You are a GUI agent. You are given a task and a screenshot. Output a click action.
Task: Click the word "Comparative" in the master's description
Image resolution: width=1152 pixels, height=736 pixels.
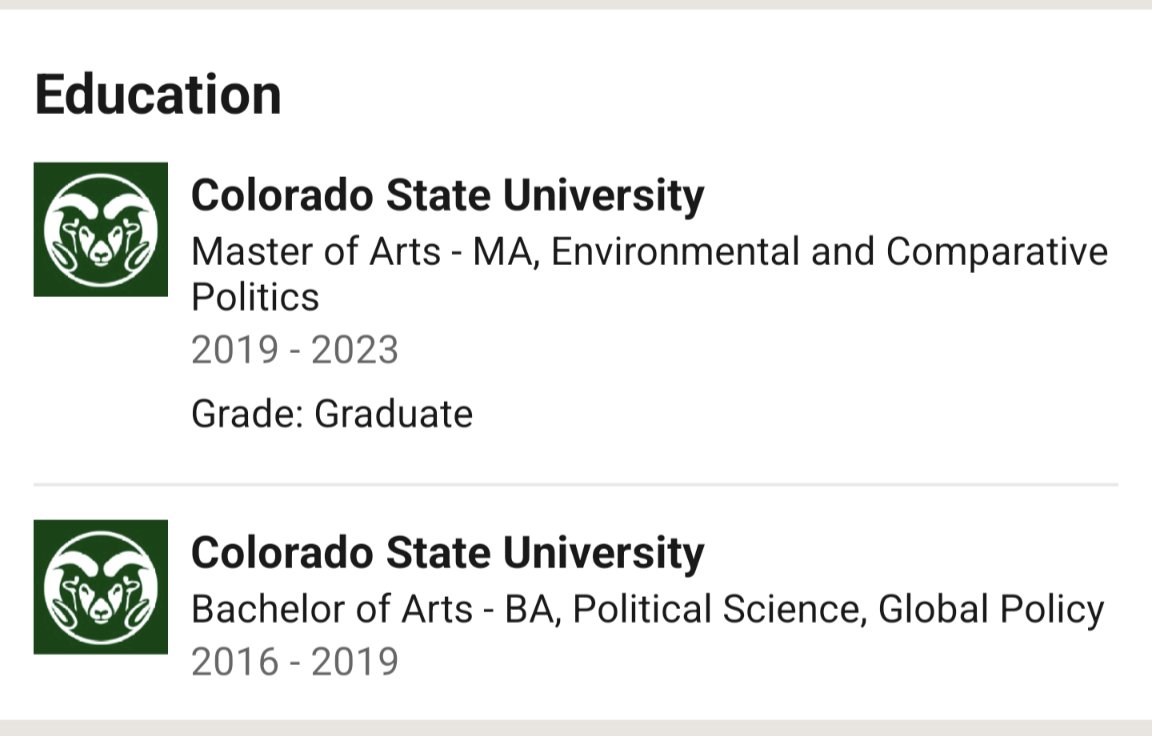997,251
